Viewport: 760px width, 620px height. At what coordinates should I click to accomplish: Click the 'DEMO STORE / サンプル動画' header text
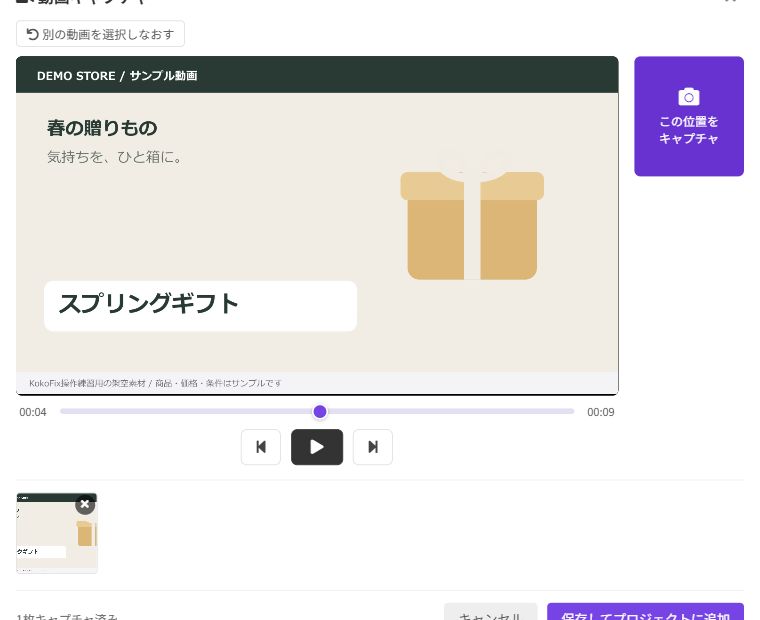117,76
